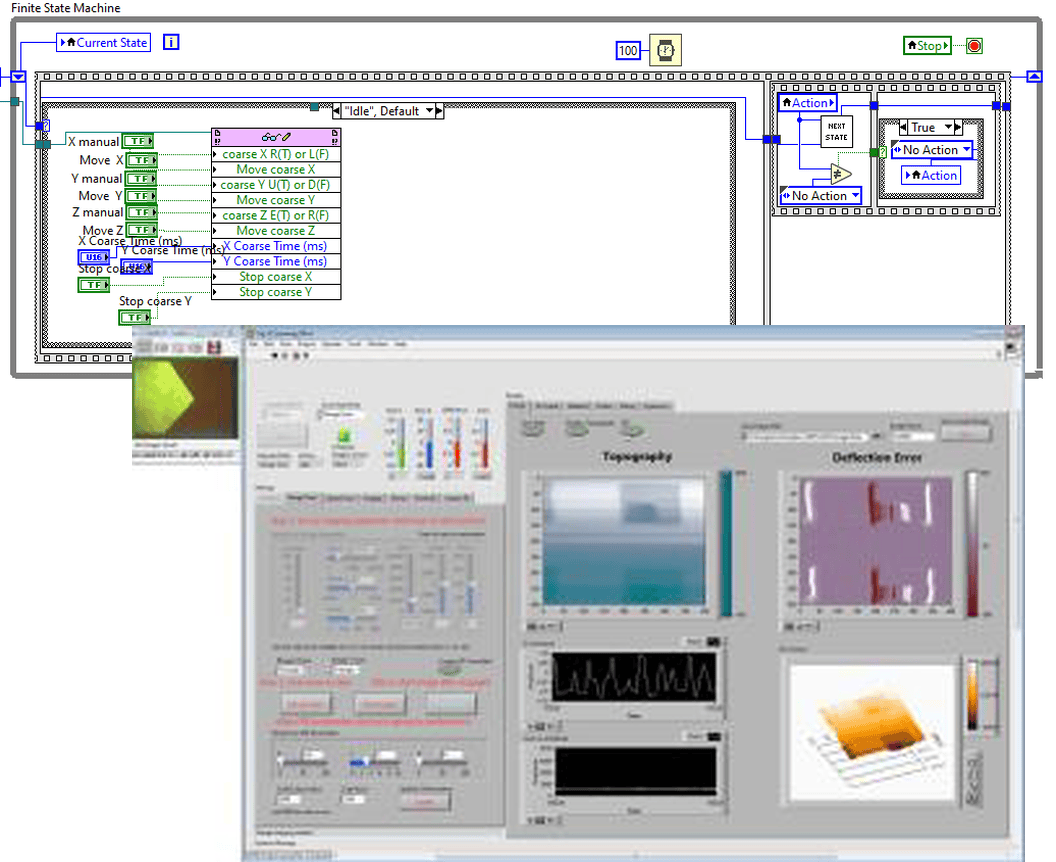
Task: Select the Y manual boolean terminal
Action: 140,178
